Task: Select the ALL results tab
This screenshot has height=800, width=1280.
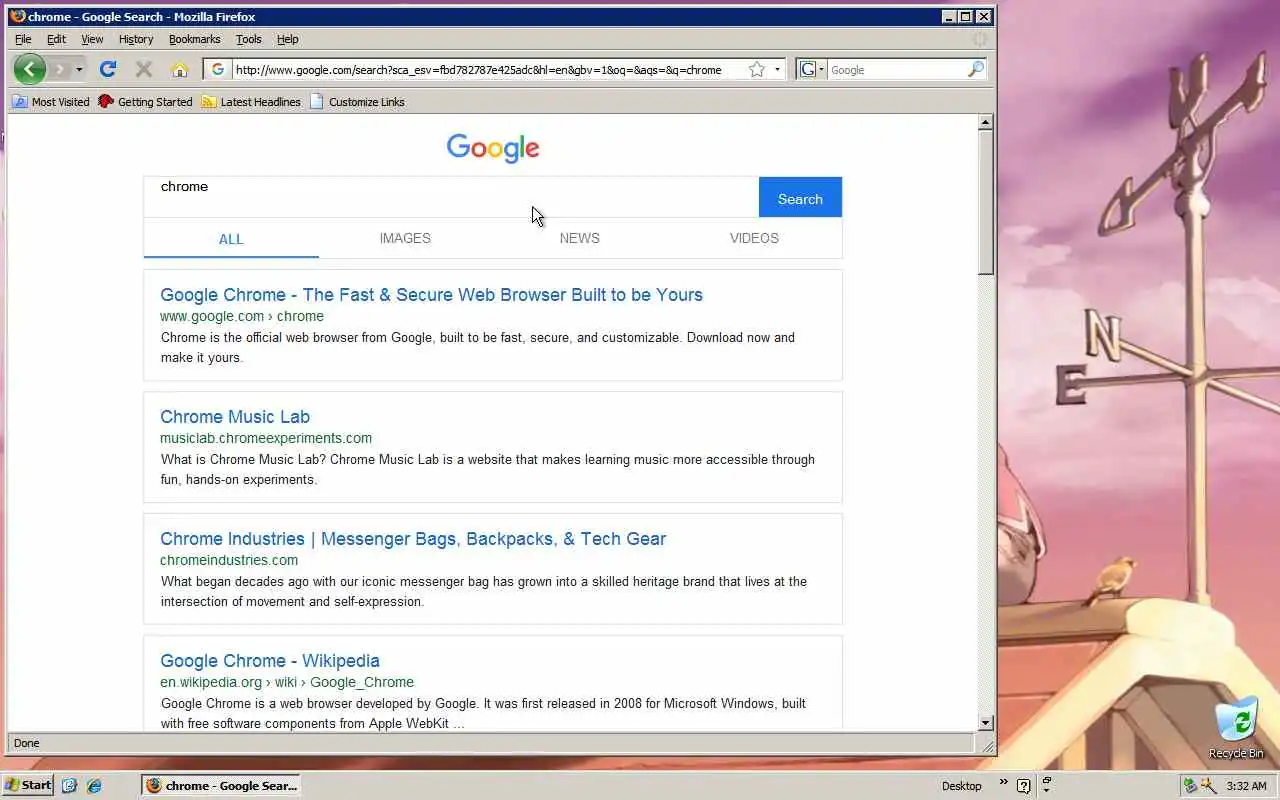Action: click(231, 239)
